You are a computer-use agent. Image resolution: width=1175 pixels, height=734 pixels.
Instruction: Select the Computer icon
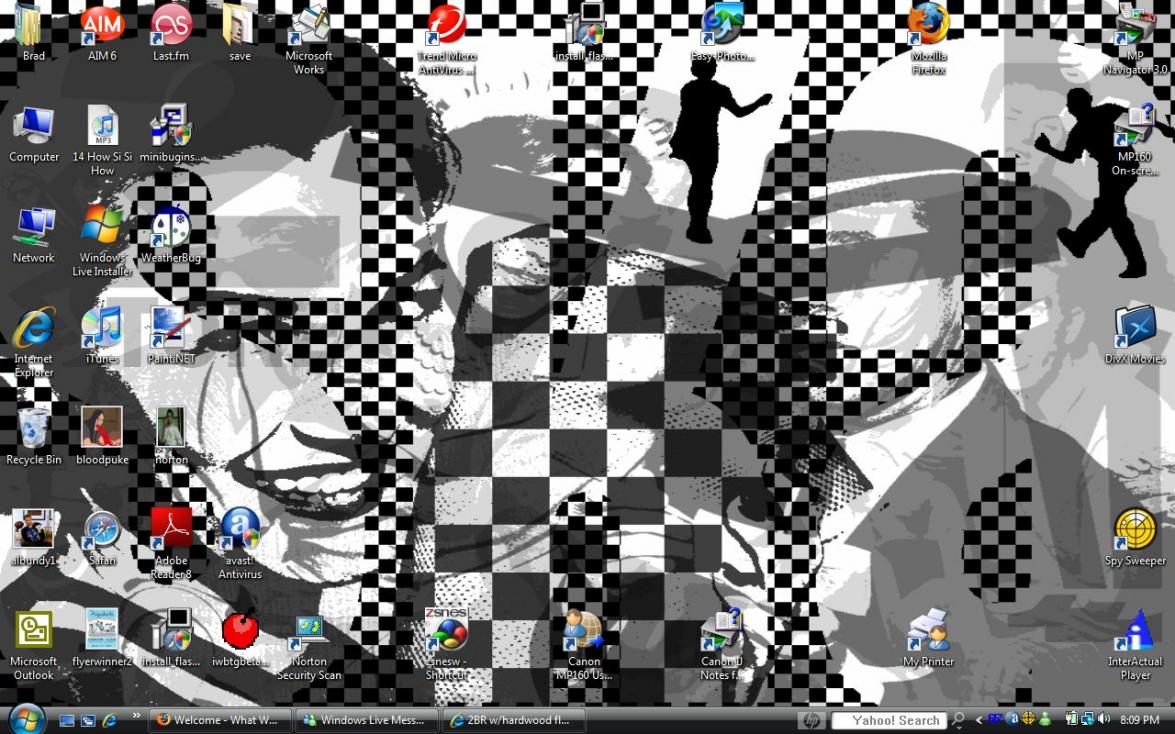pos(34,134)
